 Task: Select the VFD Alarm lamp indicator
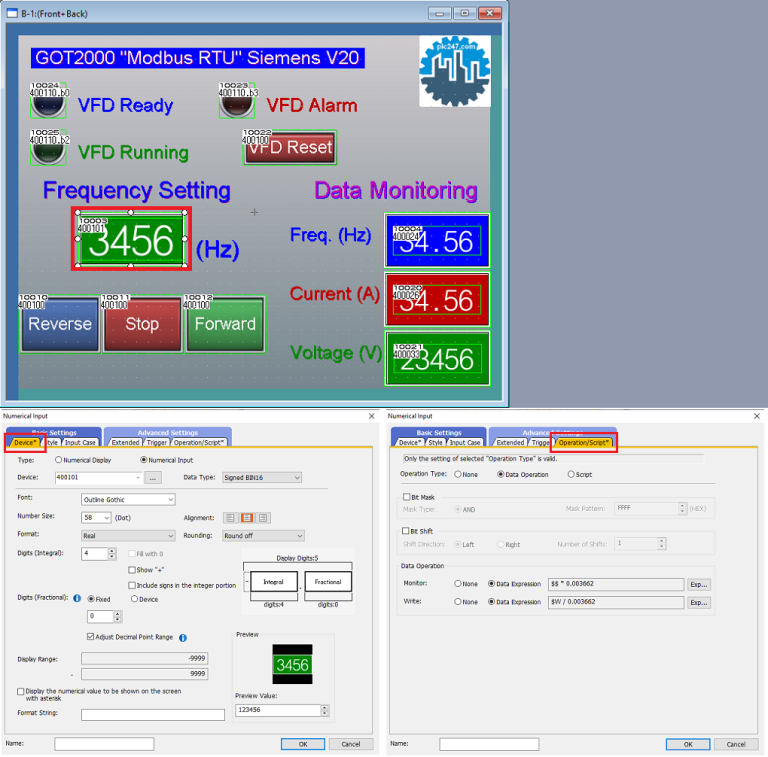click(237, 103)
